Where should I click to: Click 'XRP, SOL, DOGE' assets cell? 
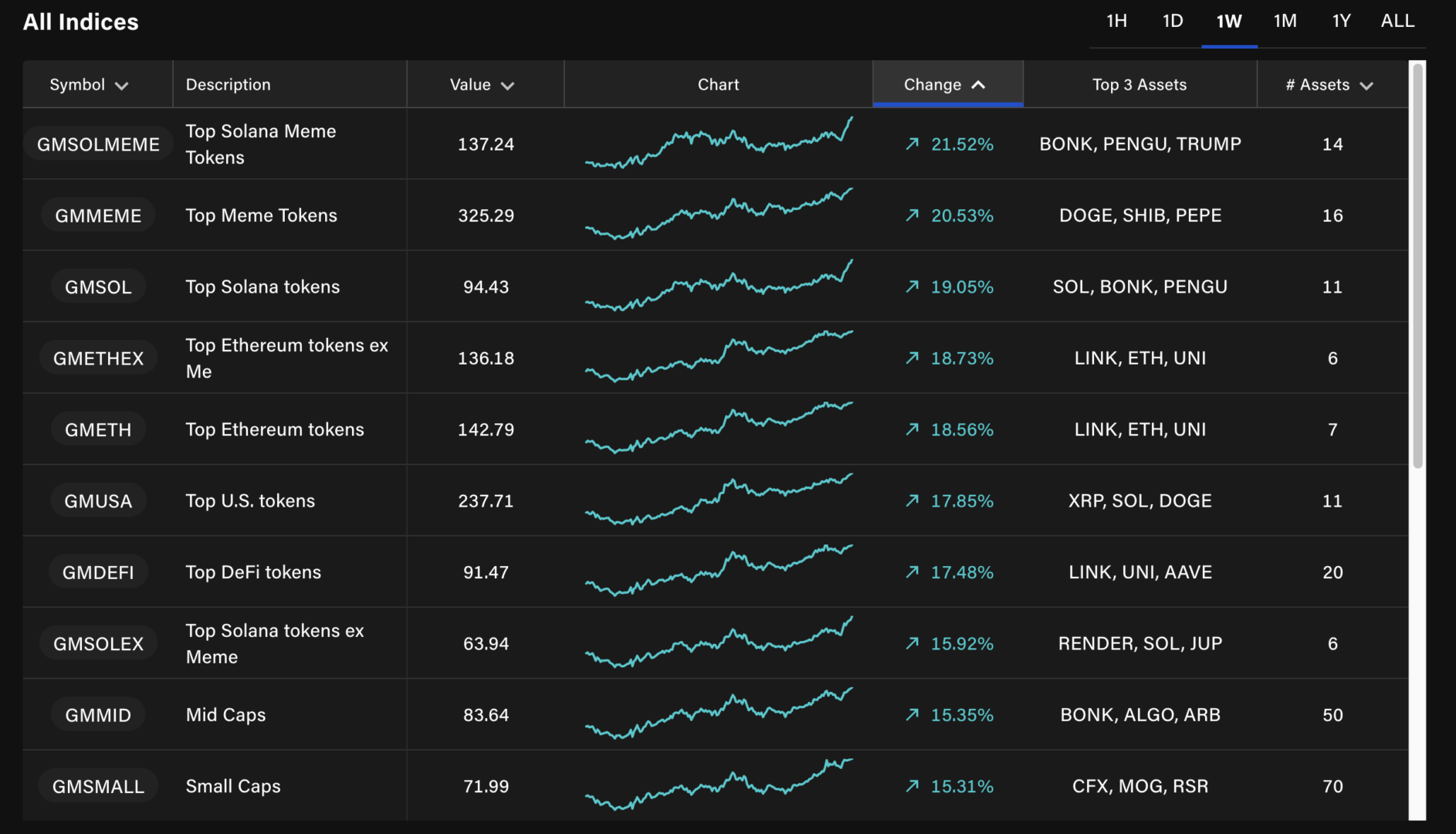coord(1140,501)
